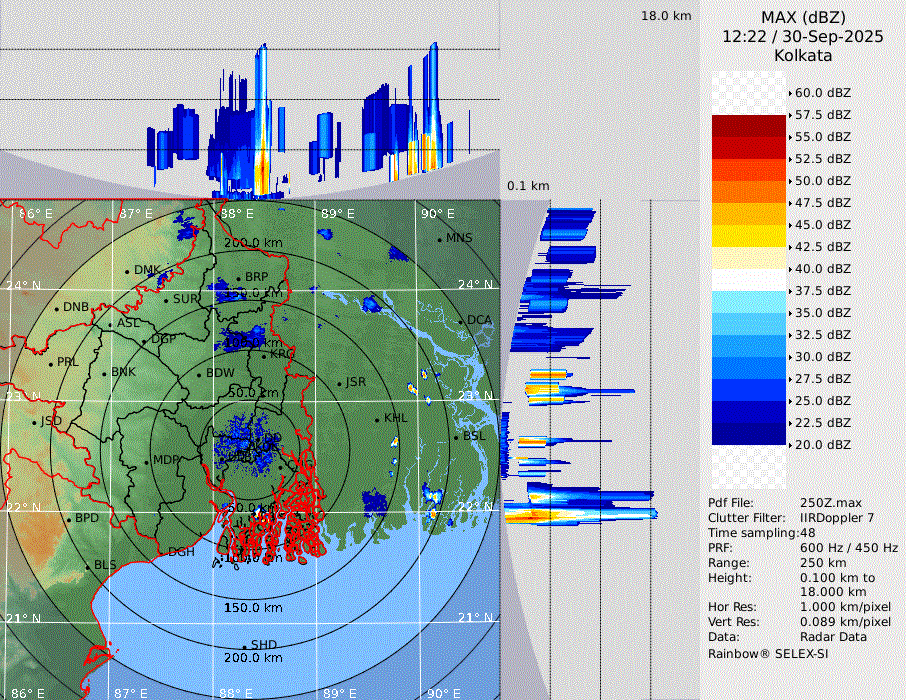Click the BPD station marker

point(68,520)
